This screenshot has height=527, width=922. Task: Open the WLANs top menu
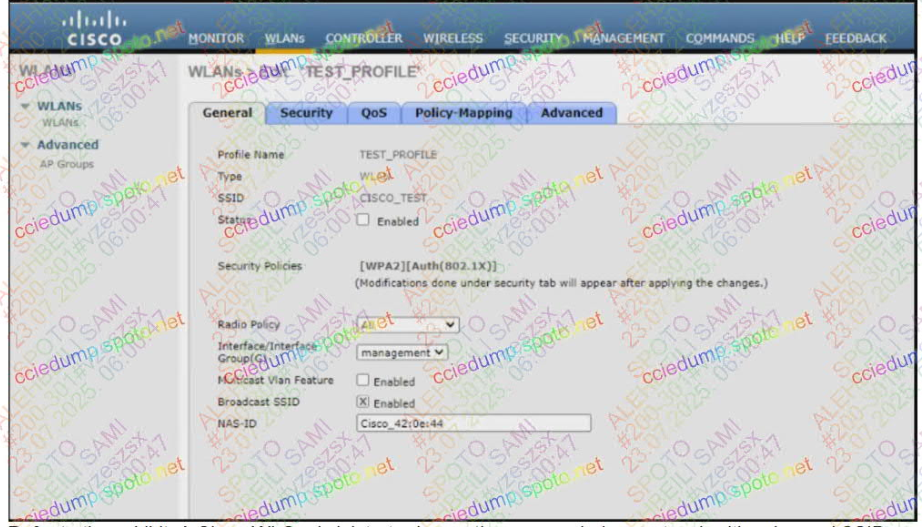coord(284,38)
